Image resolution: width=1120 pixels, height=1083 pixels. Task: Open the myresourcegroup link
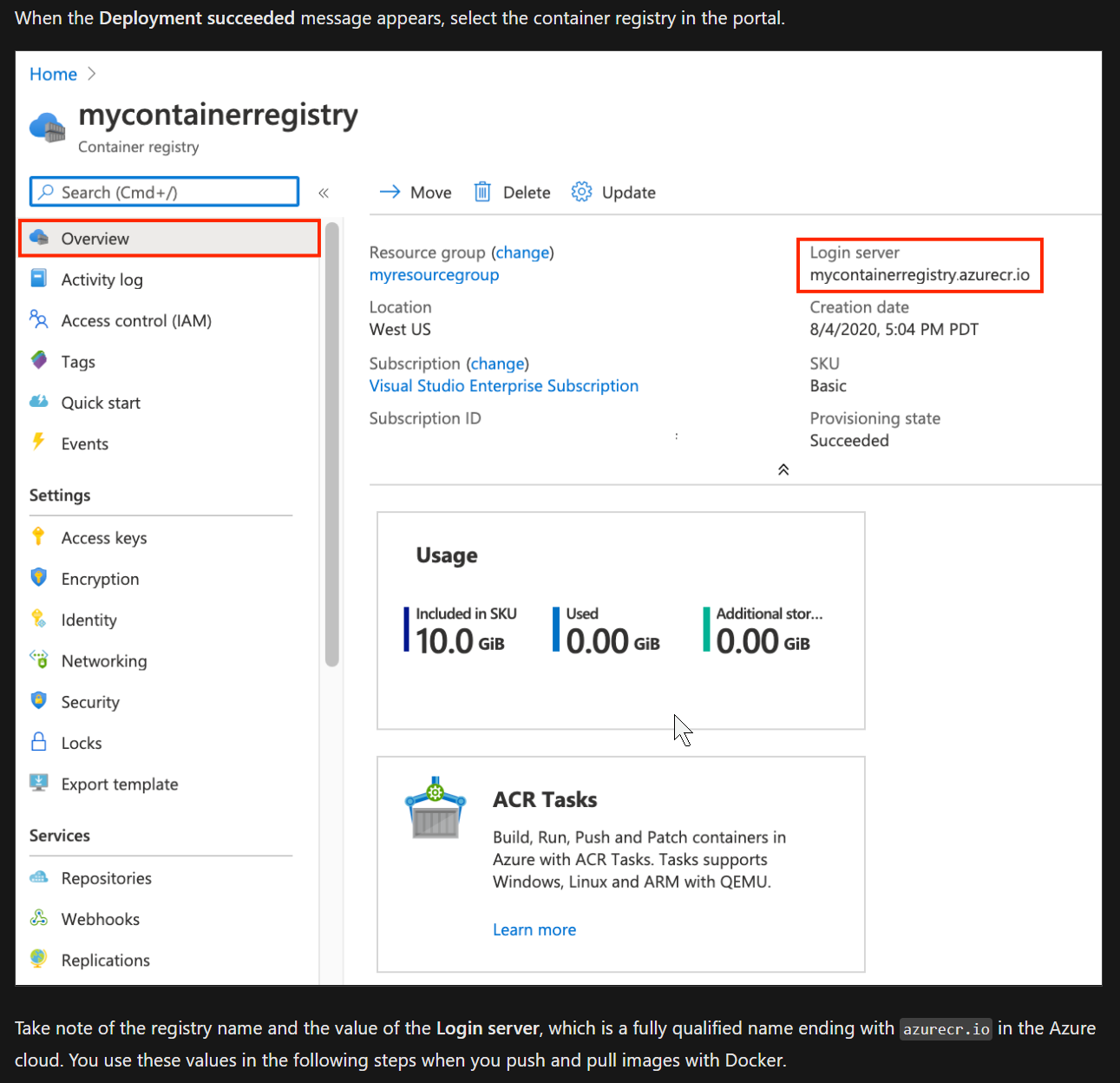click(x=434, y=275)
